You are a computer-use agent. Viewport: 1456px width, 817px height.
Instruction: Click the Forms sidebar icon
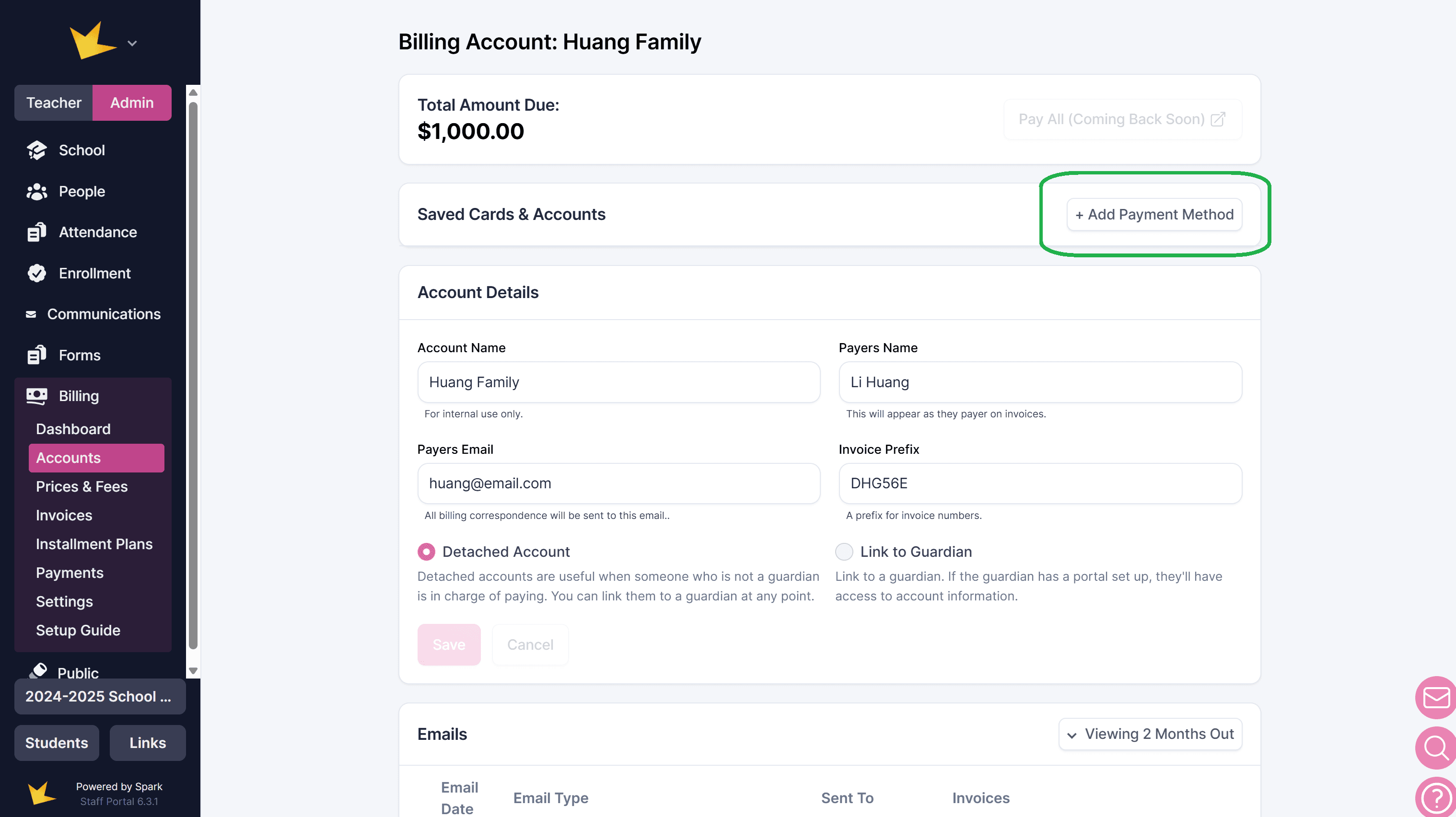click(37, 356)
